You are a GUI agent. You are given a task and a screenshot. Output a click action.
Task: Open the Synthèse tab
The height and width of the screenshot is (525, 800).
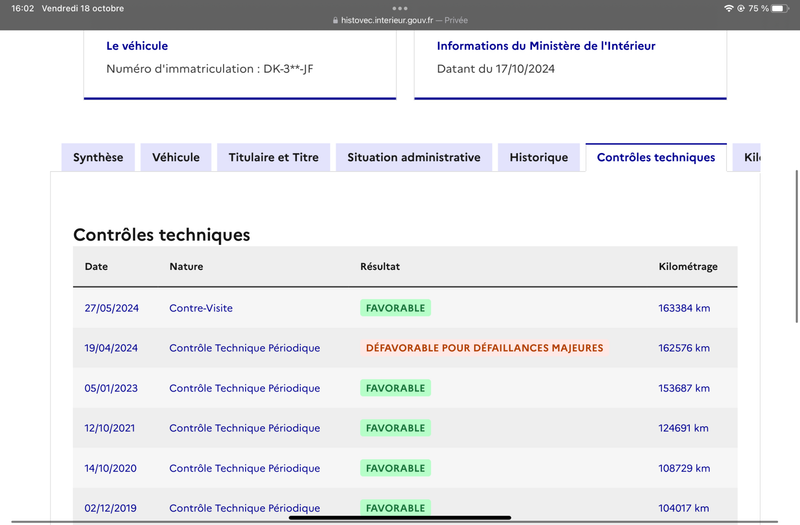[98, 157]
